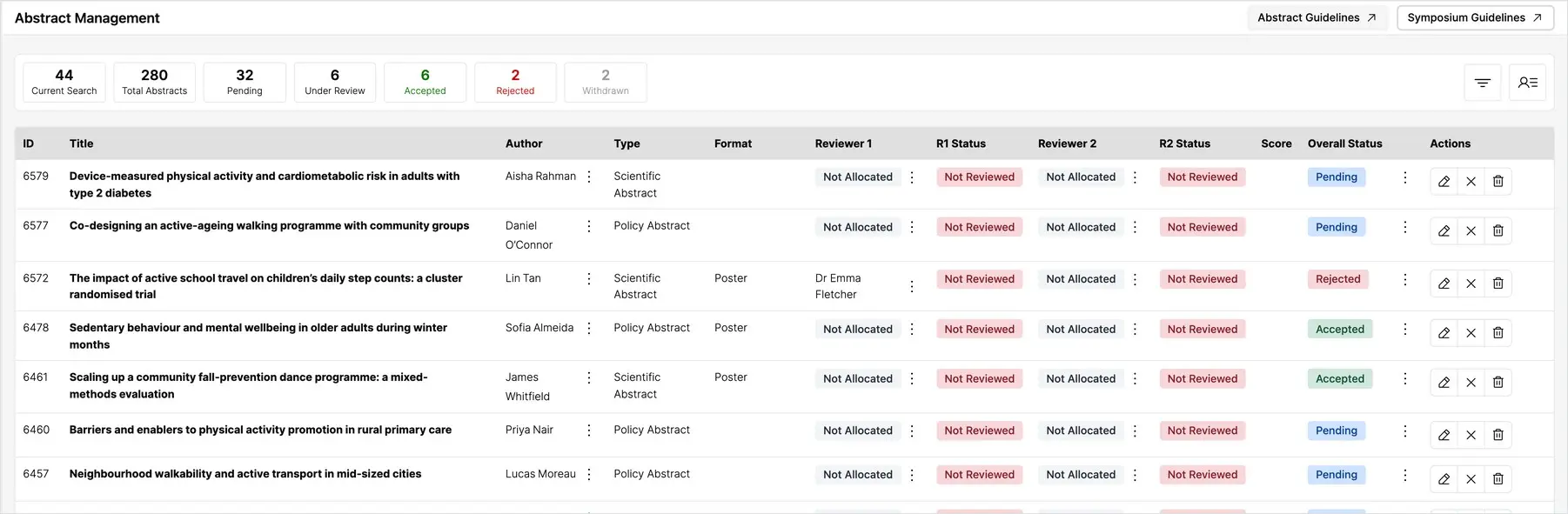This screenshot has height=514, width=1568.
Task: Show all 280 Total Abstracts
Action: [x=155, y=83]
